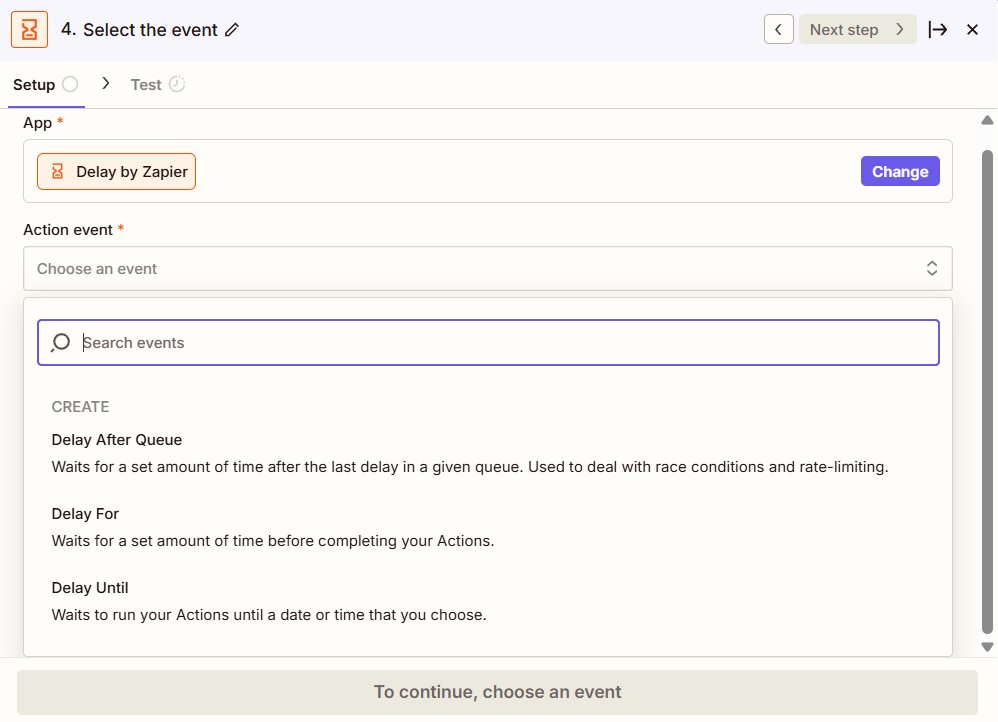Click the 4. Select the event title
The width and height of the screenshot is (998, 722).
pos(139,30)
